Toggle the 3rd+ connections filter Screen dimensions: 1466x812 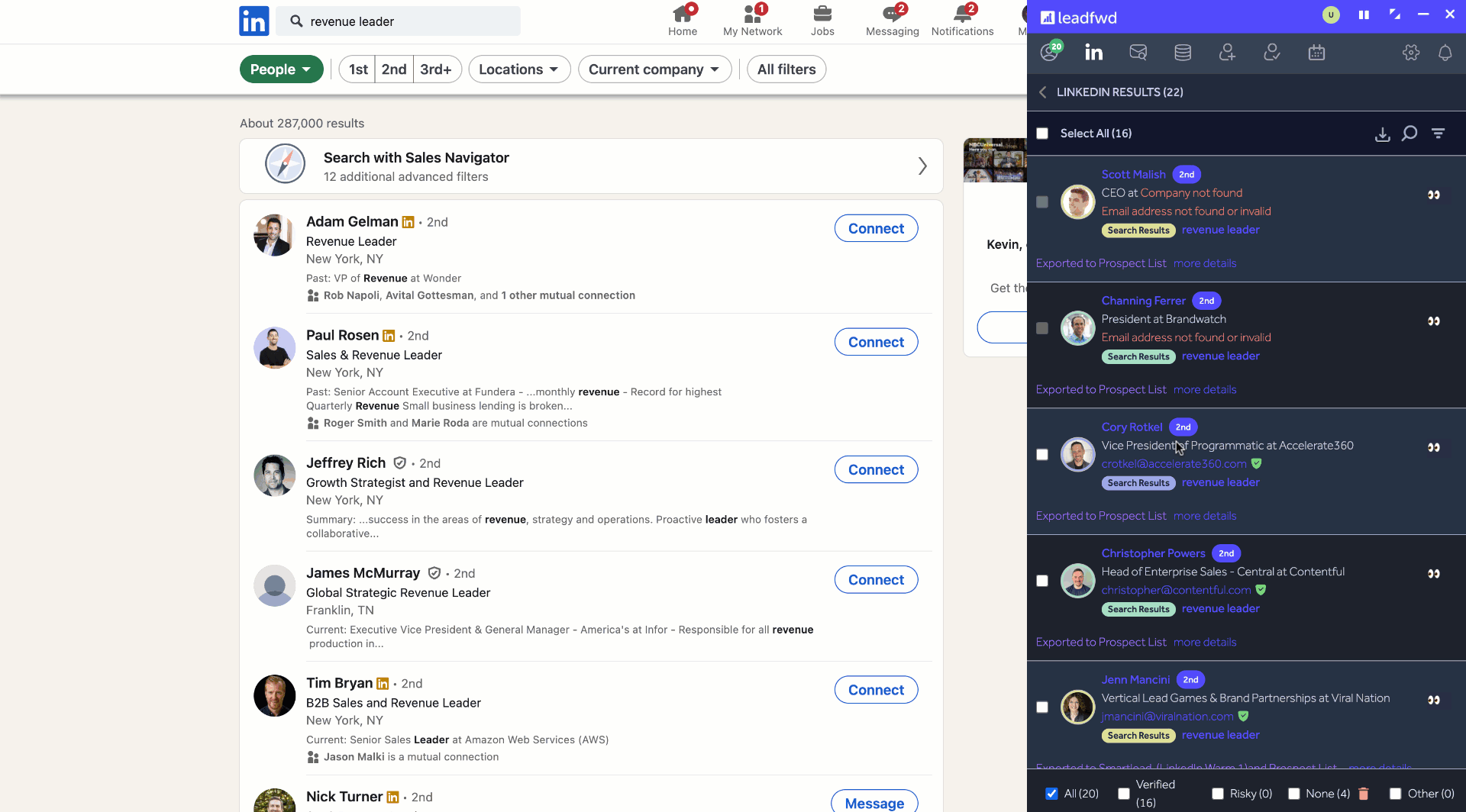point(437,69)
